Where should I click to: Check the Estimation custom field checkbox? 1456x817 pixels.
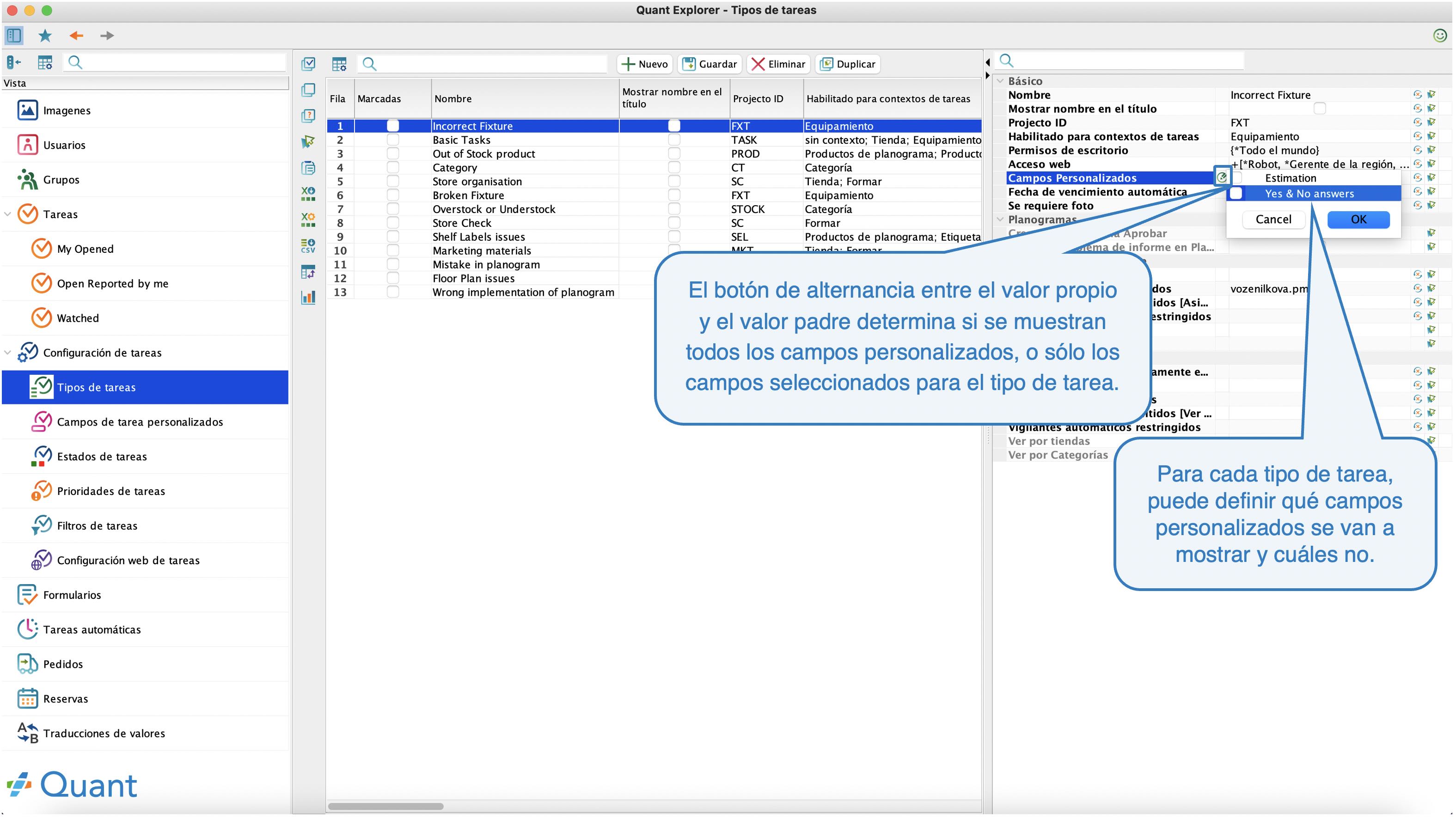[1237, 177]
